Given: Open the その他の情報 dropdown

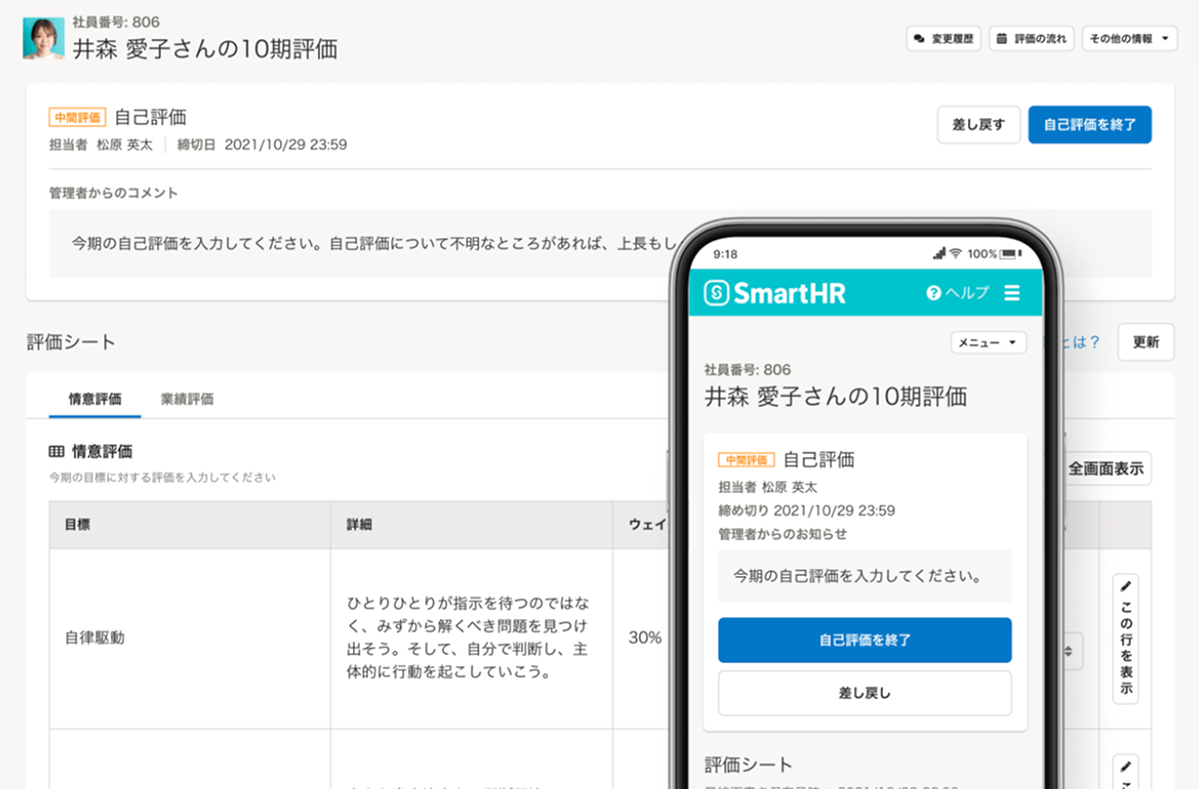Looking at the screenshot, I should (x=1128, y=38).
